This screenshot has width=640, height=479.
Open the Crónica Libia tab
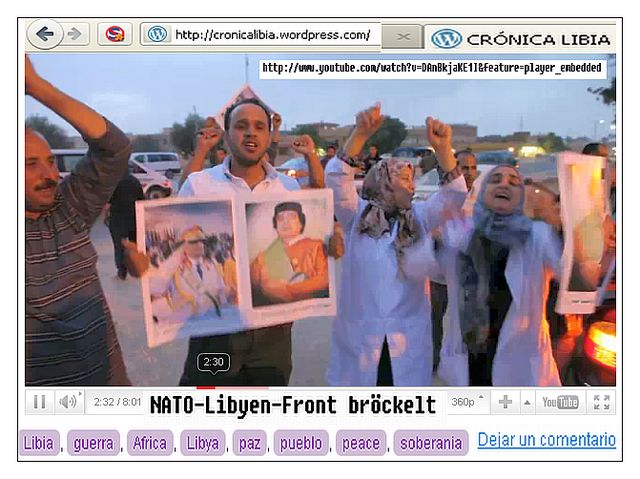pyautogui.click(x=521, y=39)
